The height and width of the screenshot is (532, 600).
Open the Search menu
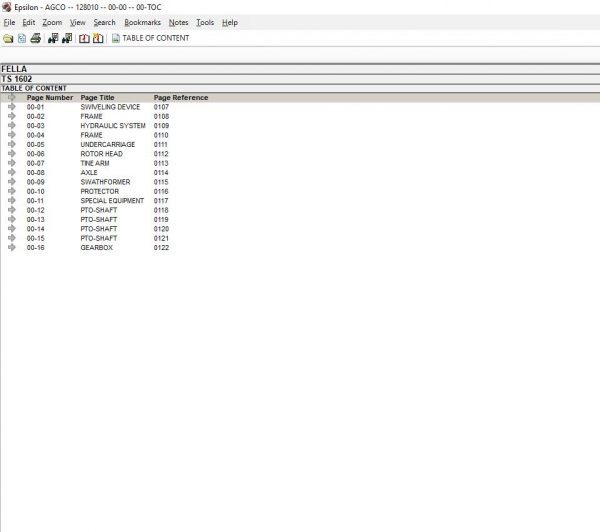104,23
